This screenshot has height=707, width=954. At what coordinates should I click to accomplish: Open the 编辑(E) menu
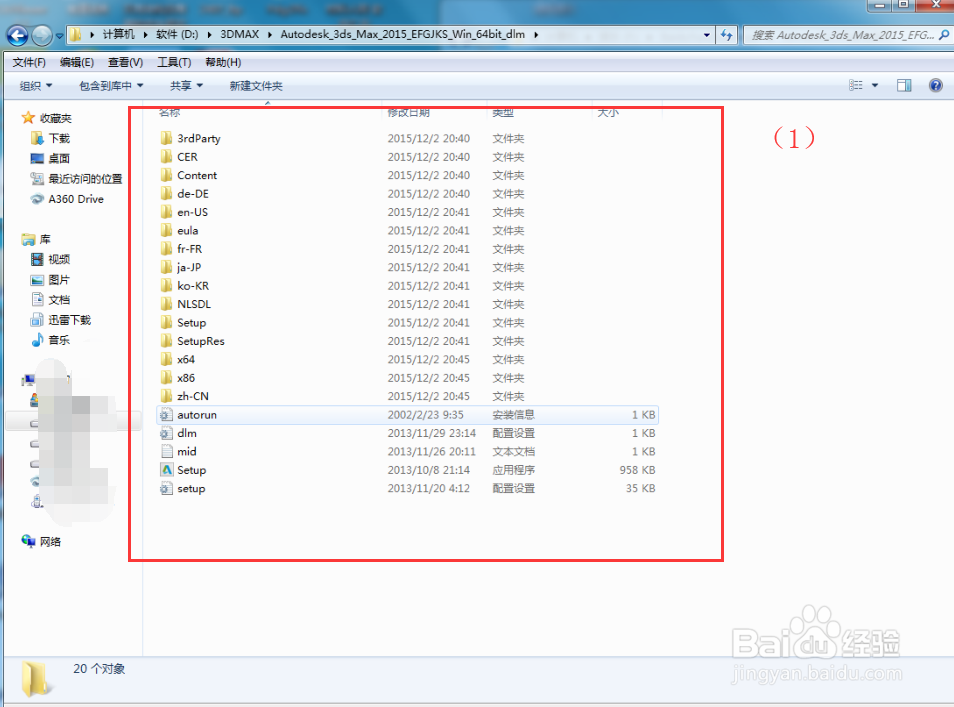[x=77, y=62]
